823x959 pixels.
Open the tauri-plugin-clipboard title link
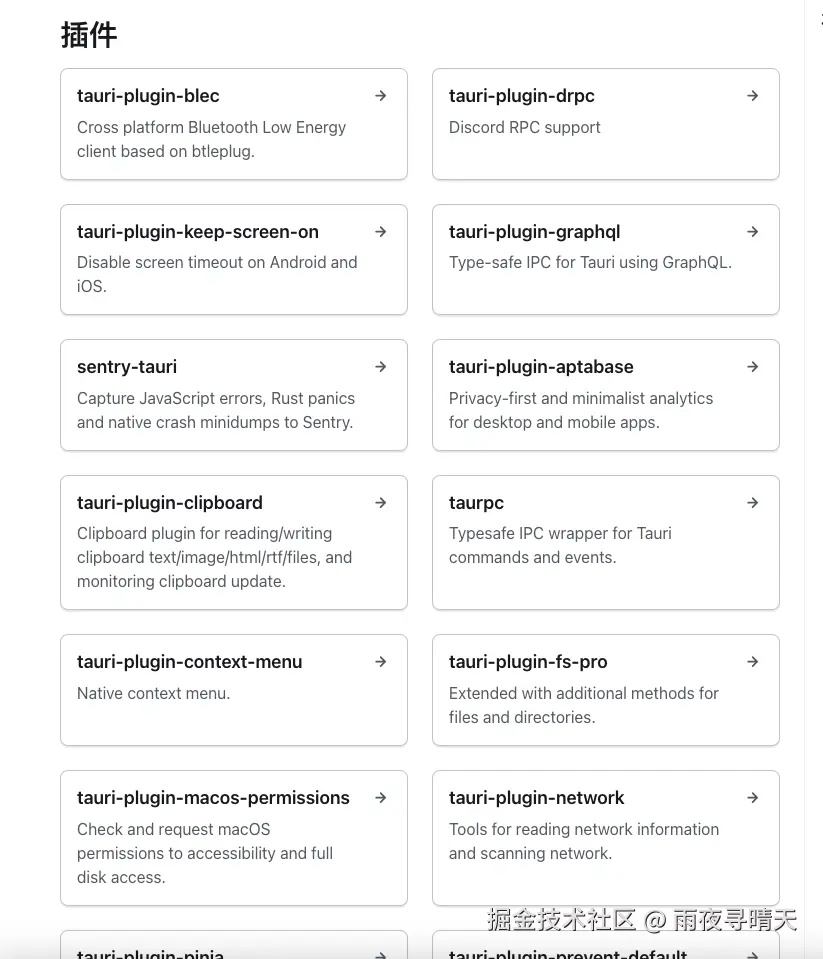[170, 503]
